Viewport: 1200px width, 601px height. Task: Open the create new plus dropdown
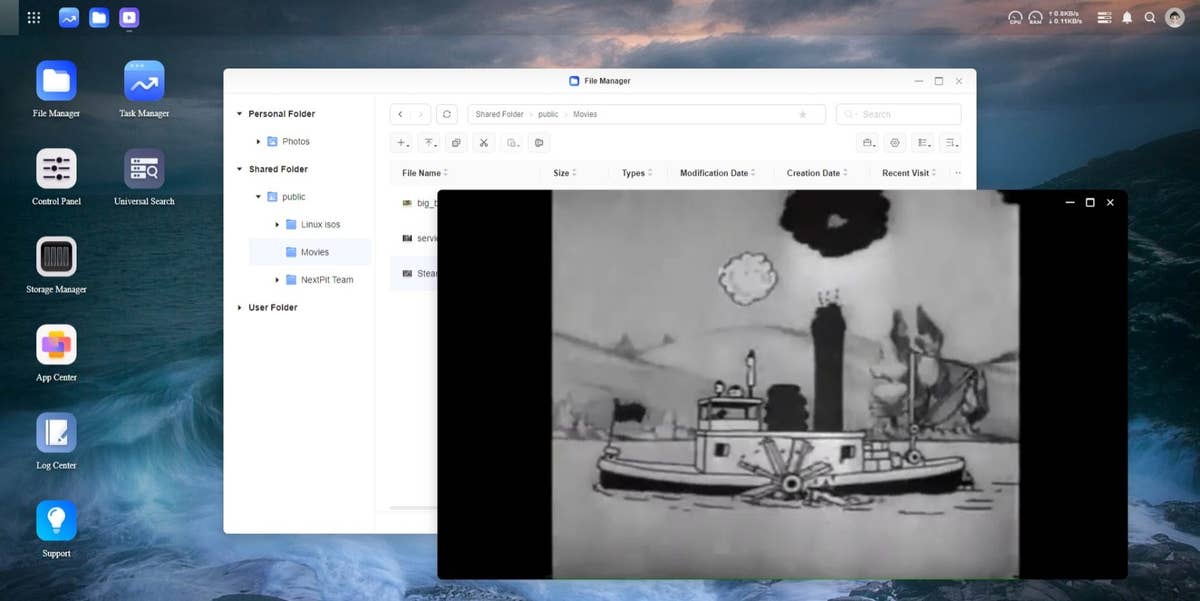(x=402, y=143)
